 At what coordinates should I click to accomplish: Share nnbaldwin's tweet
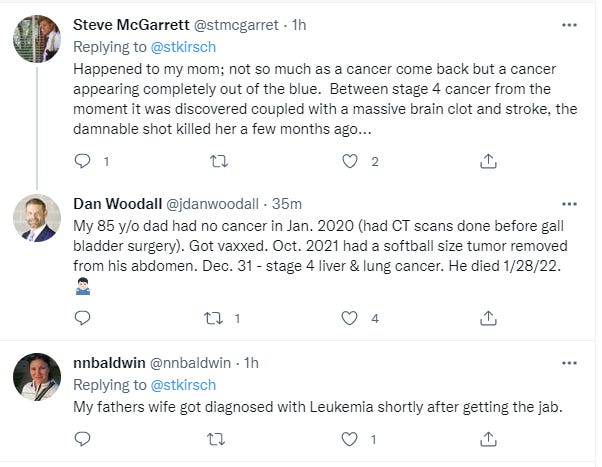click(x=488, y=438)
